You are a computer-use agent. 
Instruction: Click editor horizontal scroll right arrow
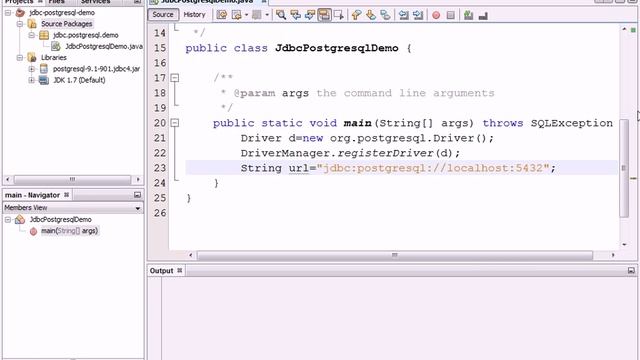[613, 255]
